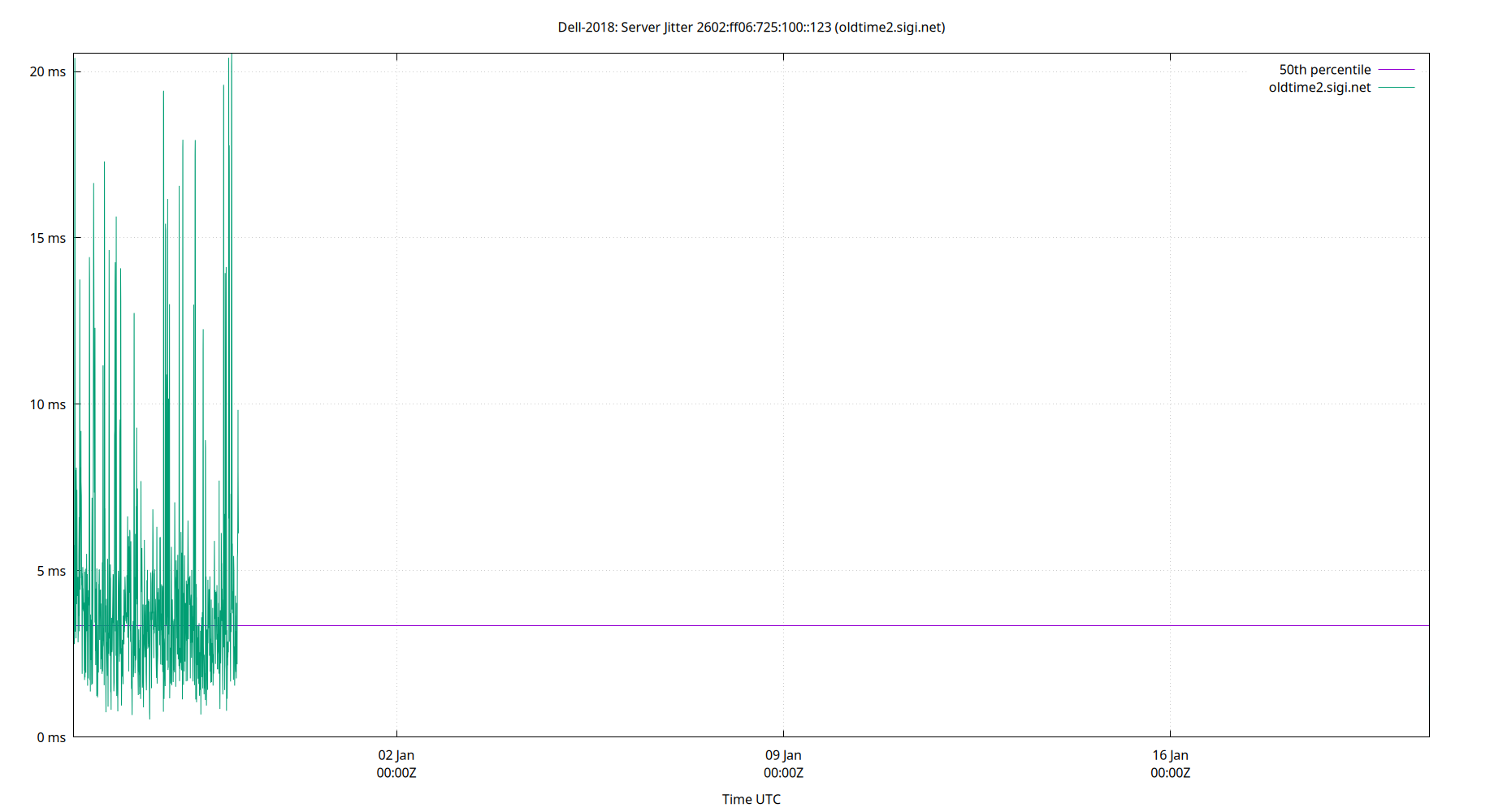Select the 09 Jan tick label
Screen dimensions: 1503x812
(783, 754)
